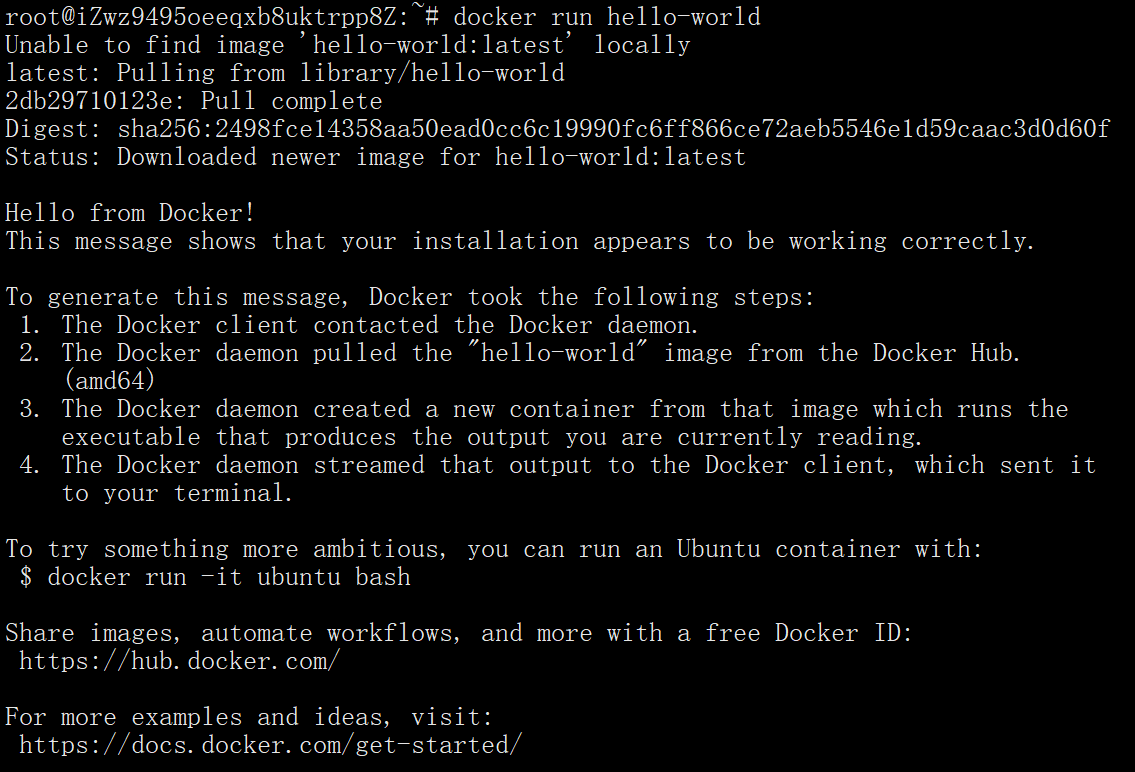
Task: Click the 'docker run -it ubuntu bash' command
Action: [229, 577]
